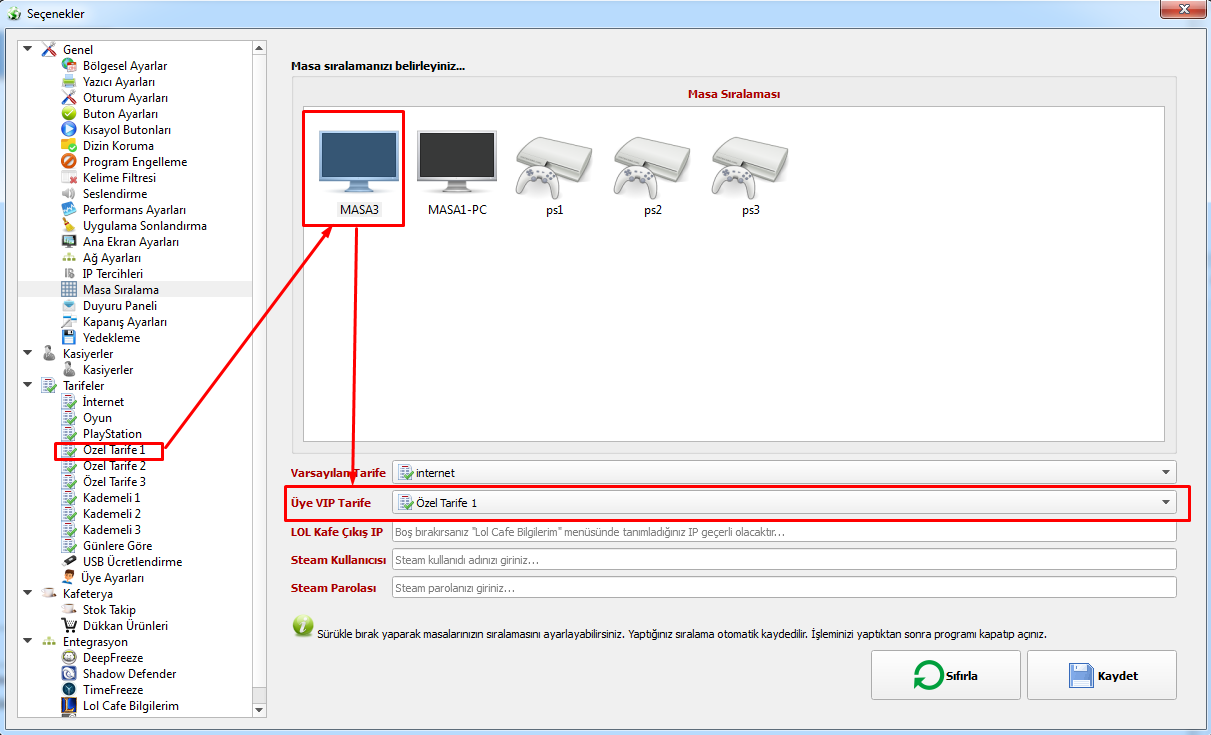
Task: Open Özel Tarife 1 settings
Action: 114,450
